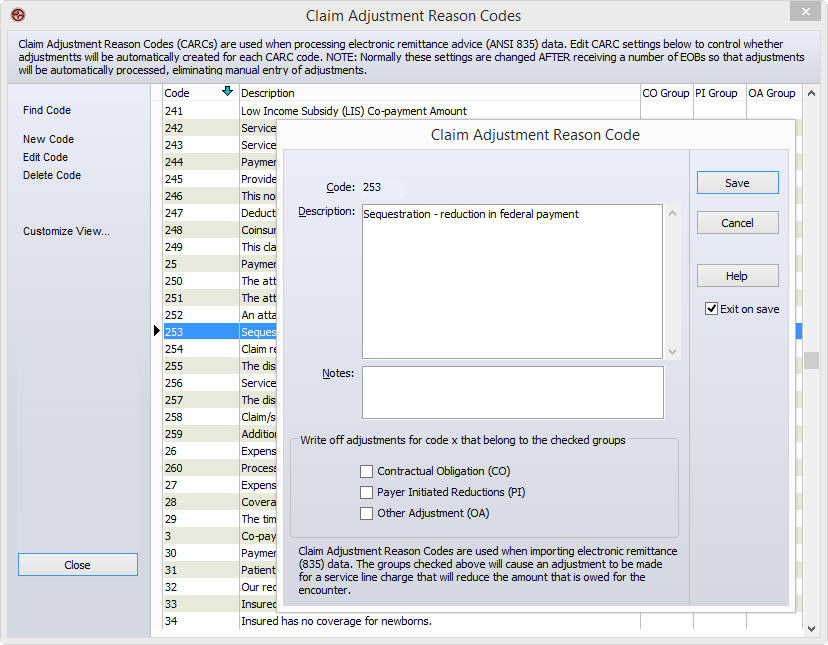Select Delete Code in the sidebar
The width and height of the screenshot is (828, 645).
50,175
